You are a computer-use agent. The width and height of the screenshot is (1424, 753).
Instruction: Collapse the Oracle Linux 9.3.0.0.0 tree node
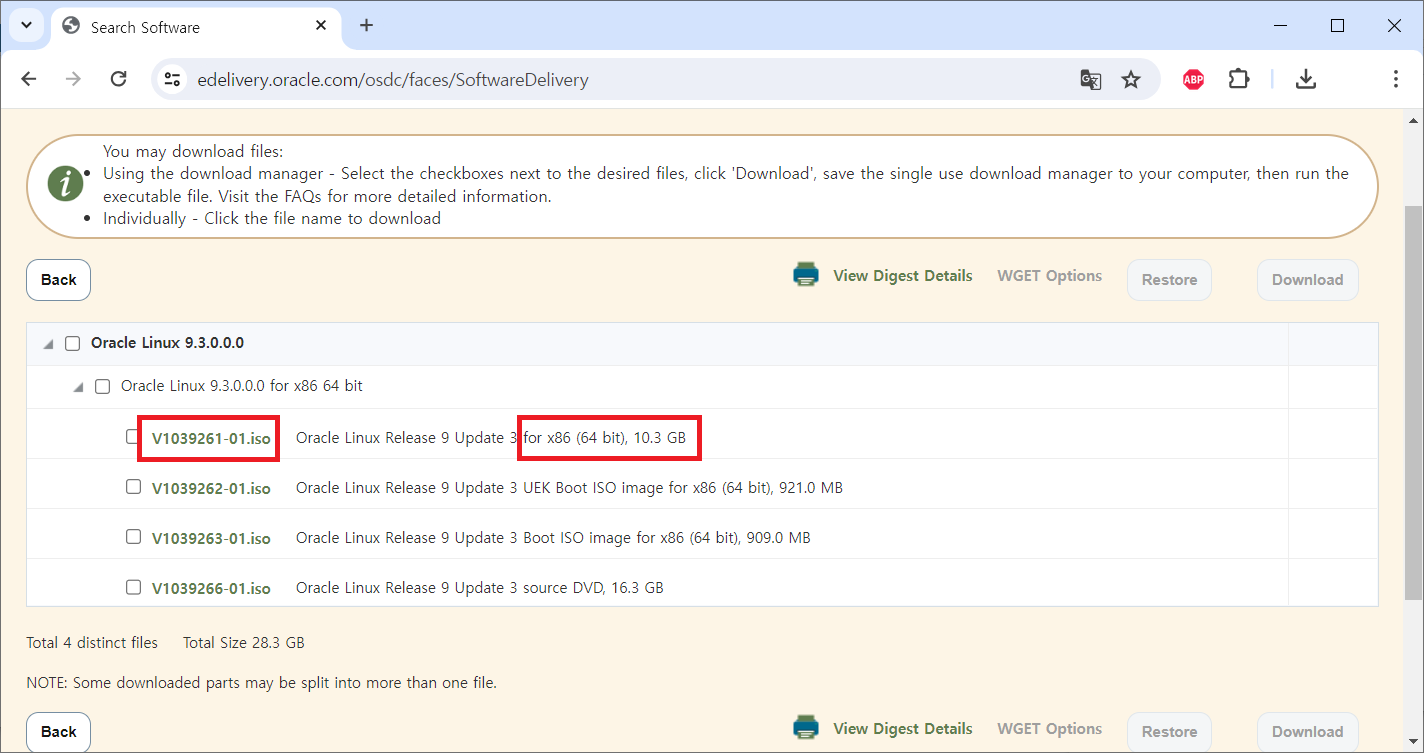(48, 344)
